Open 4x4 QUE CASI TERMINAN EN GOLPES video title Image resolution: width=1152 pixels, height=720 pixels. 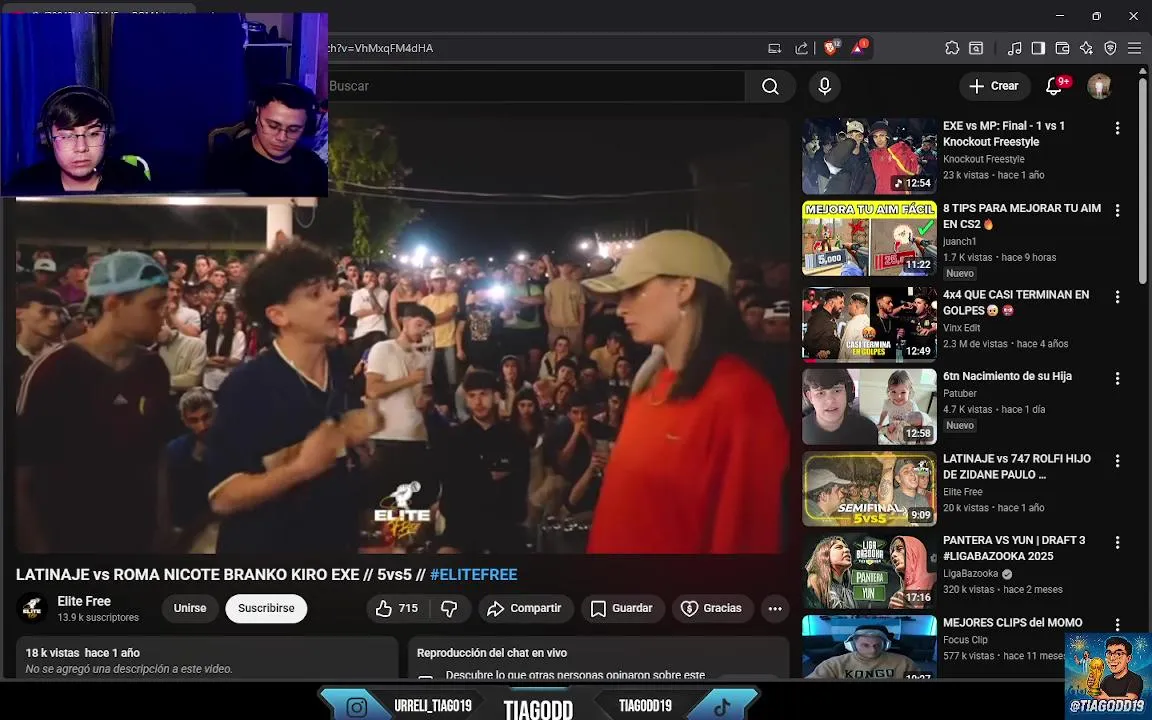click(1016, 302)
